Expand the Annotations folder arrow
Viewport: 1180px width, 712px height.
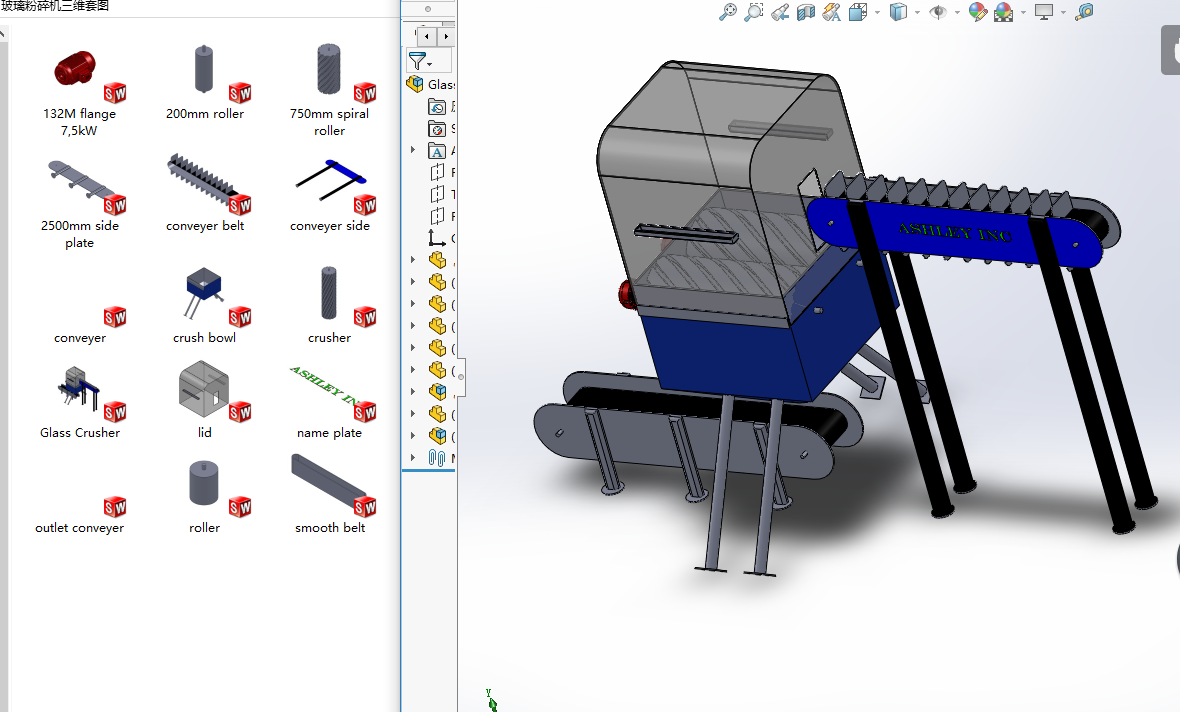413,151
